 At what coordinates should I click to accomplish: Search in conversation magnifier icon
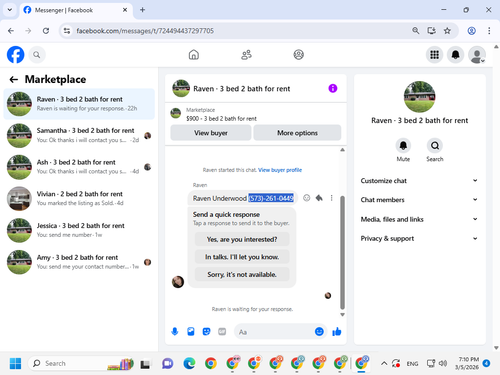tap(435, 146)
